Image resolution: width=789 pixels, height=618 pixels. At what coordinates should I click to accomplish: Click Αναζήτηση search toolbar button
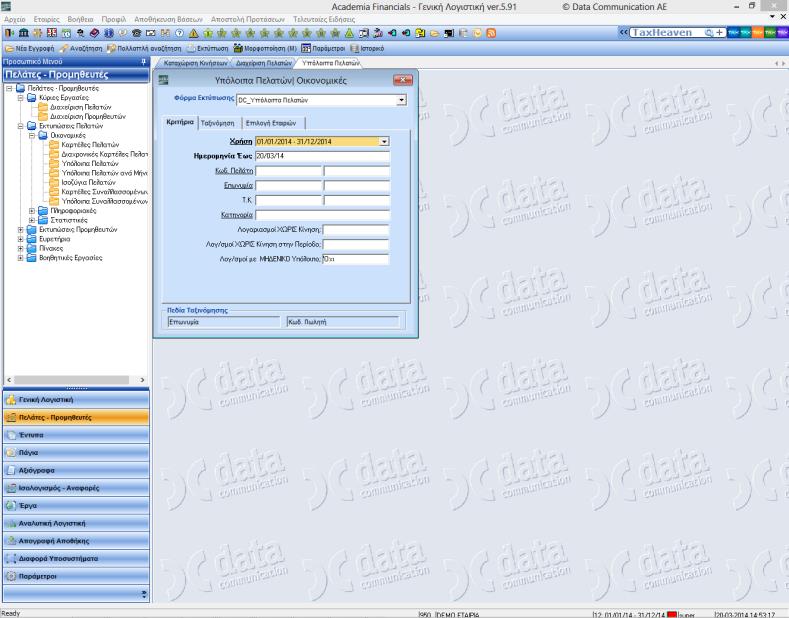pos(81,48)
